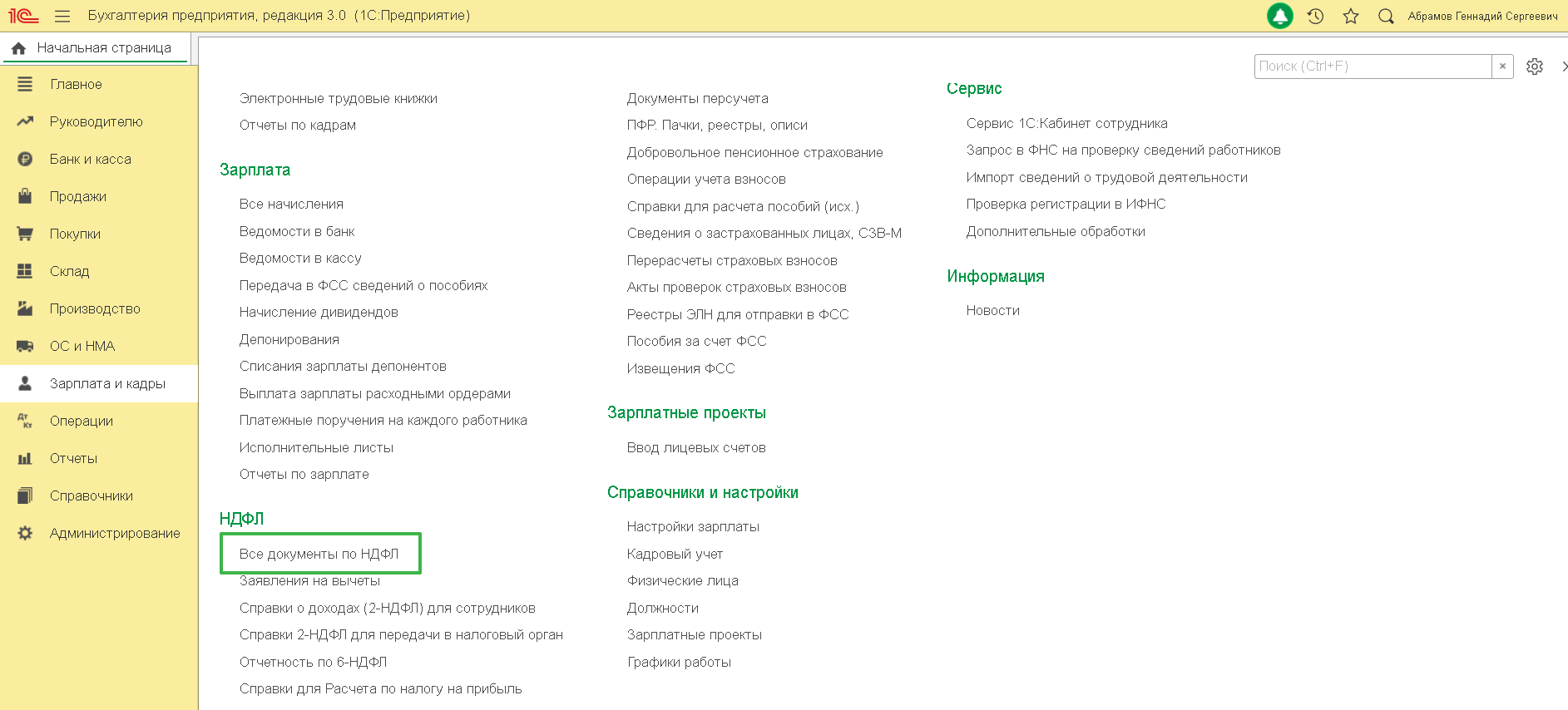Open Реестры ЭЛН для отправки в ФСС
This screenshot has height=710, width=1568.
pyautogui.click(x=738, y=314)
